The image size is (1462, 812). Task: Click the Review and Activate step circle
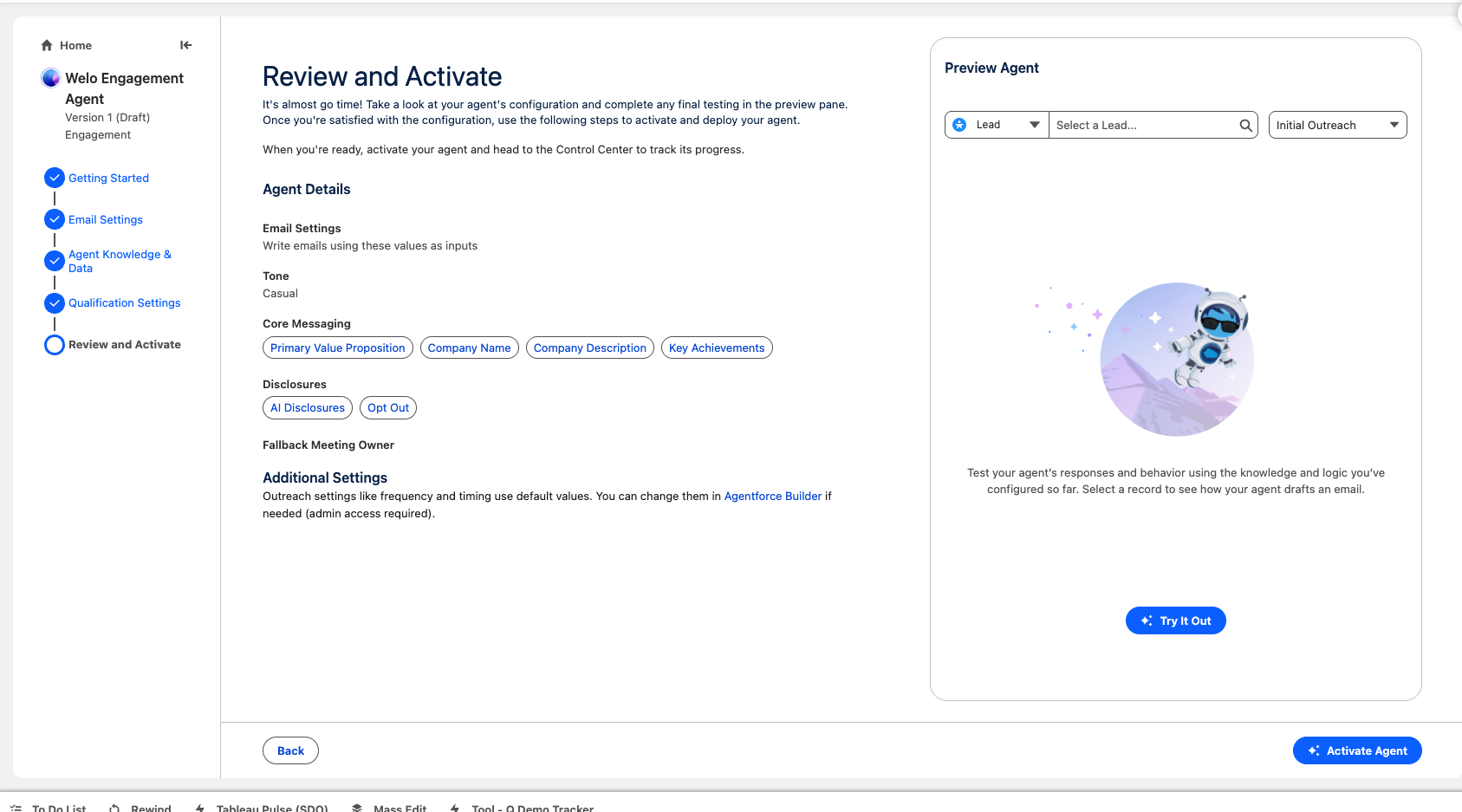55,345
